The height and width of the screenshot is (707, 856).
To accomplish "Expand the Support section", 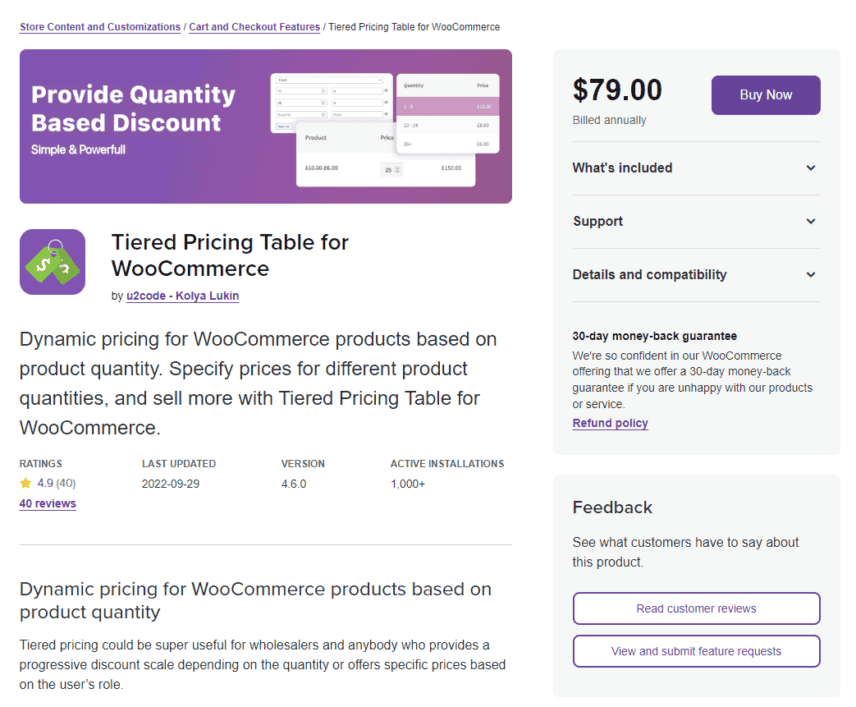I will pyautogui.click(x=695, y=221).
